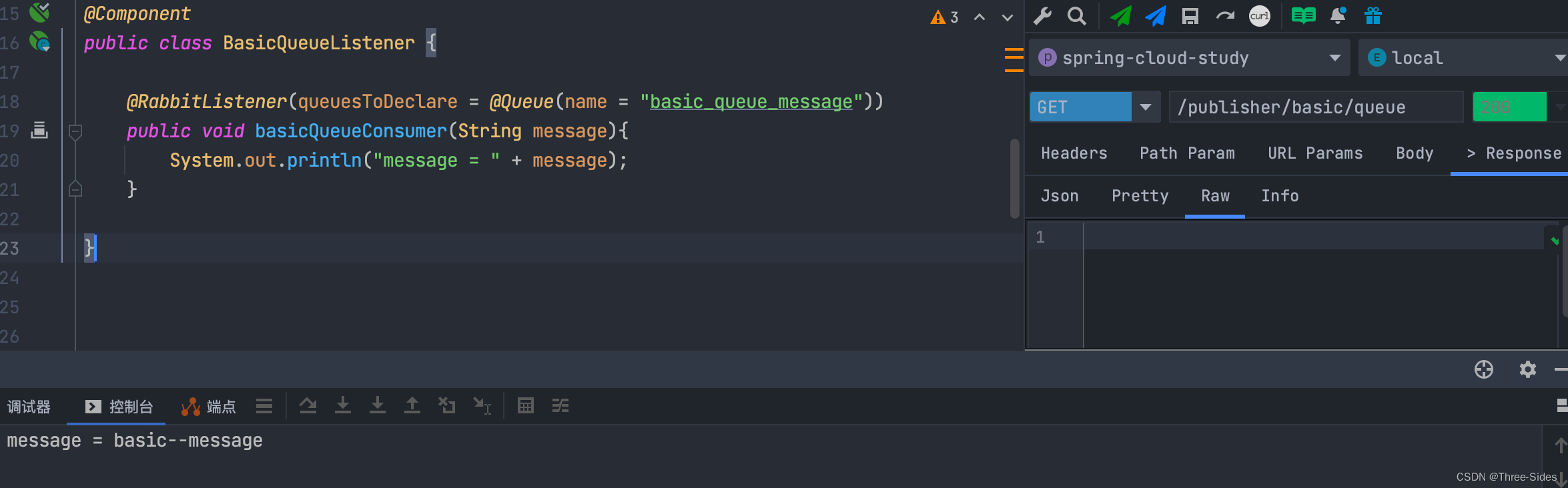Viewport: 1568px width, 488px height.
Task: Click the Spring bean icon beside @Component
Action: (40, 12)
